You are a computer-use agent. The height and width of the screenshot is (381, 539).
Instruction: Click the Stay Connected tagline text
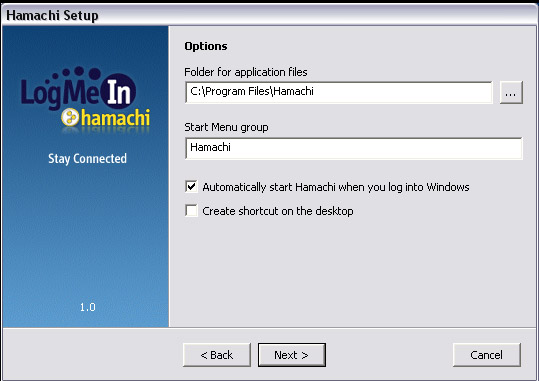pos(87,159)
